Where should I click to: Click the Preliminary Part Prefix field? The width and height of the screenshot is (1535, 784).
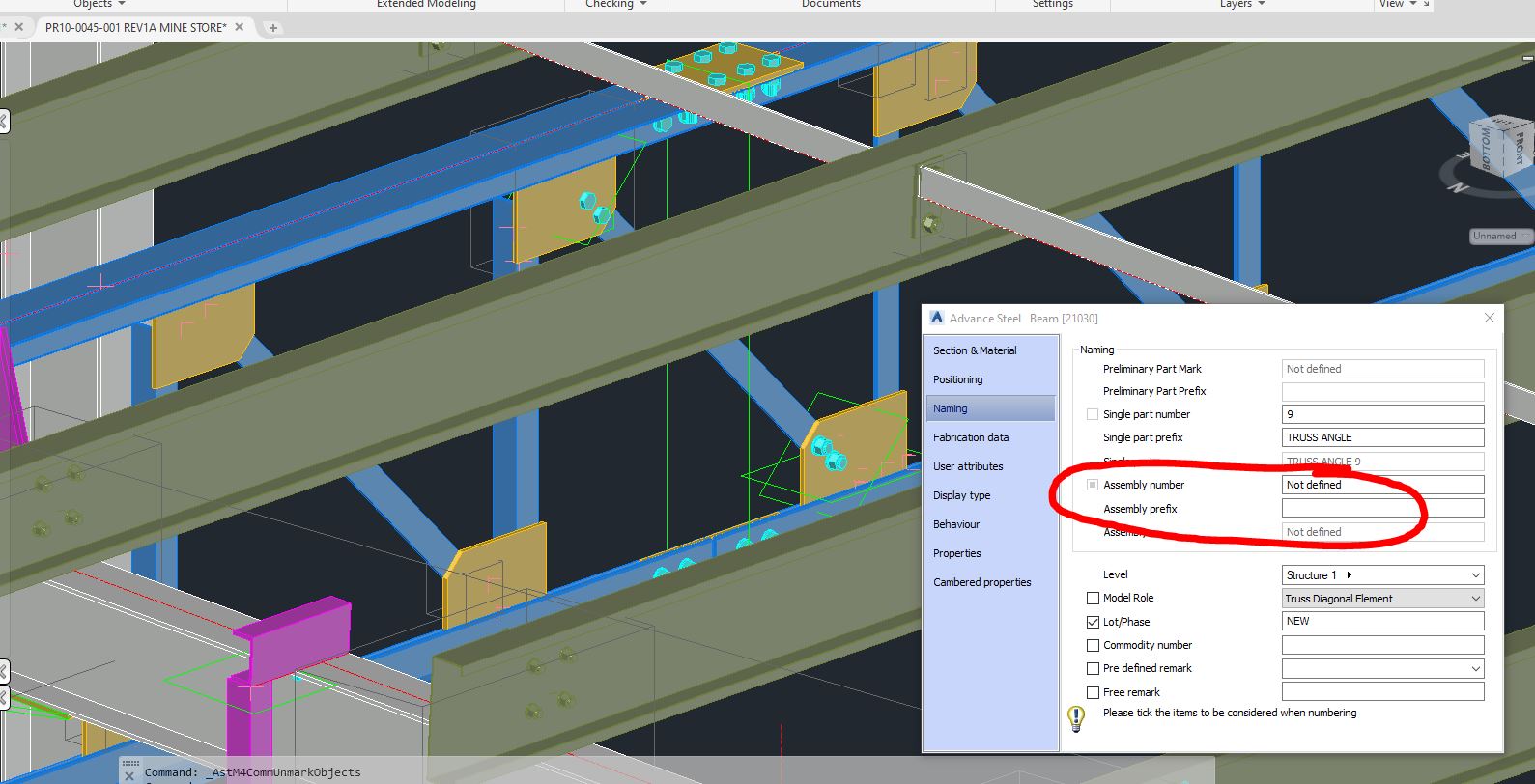click(x=1382, y=391)
